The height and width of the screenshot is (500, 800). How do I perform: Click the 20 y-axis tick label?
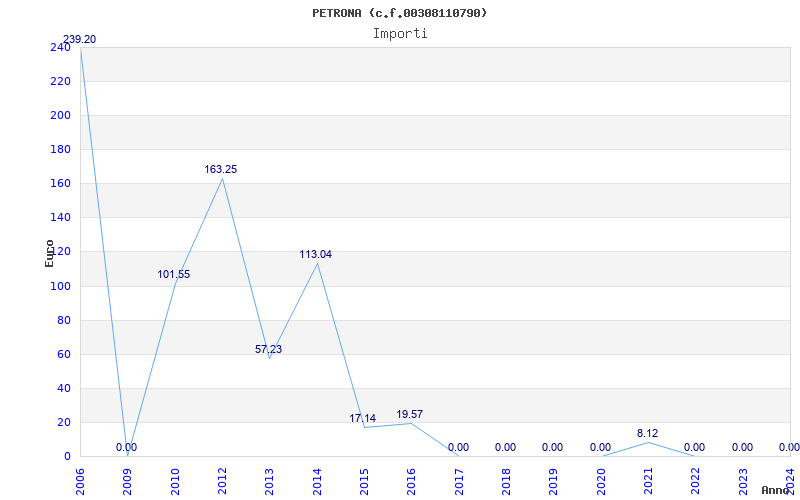point(63,422)
